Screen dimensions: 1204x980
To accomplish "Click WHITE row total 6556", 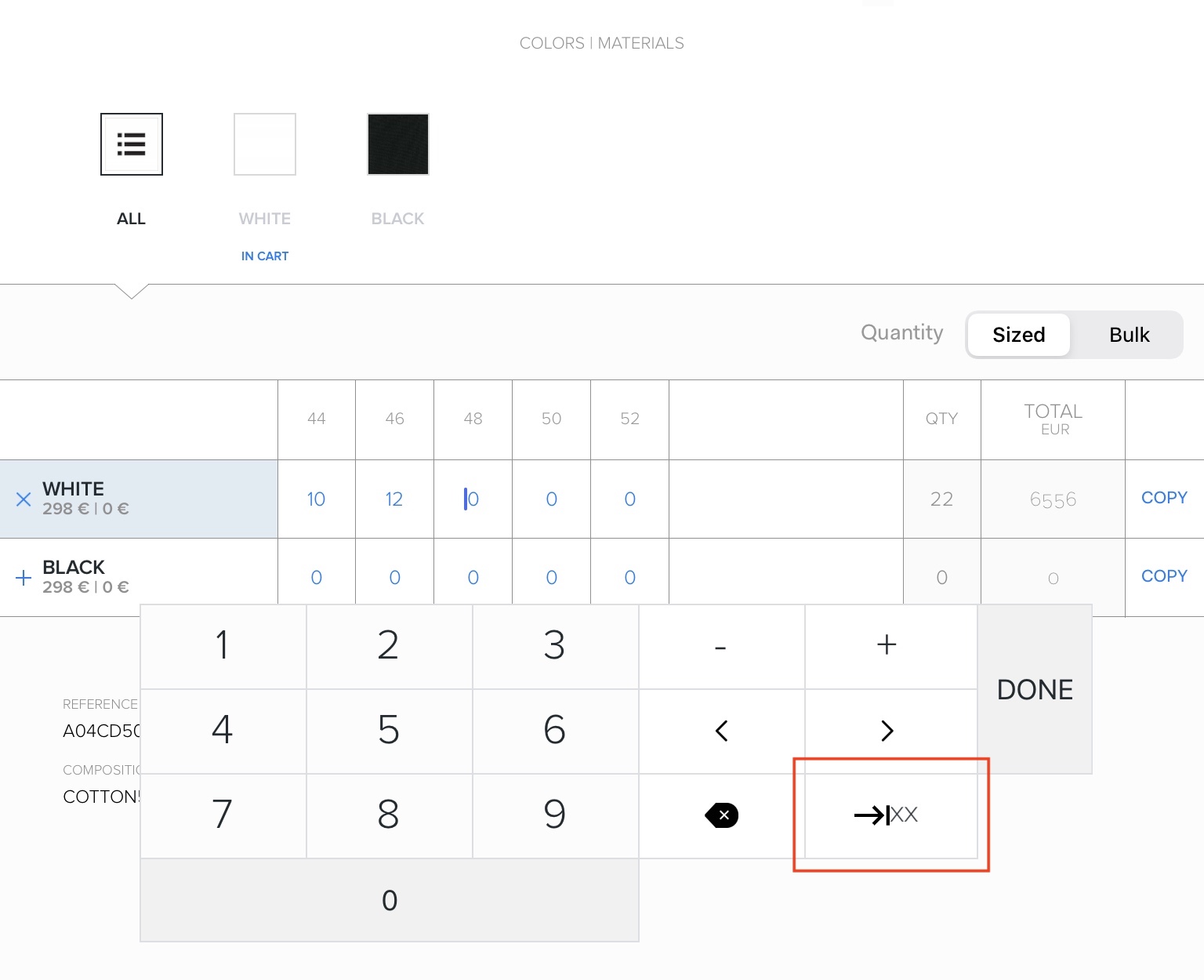I will 1053,500.
